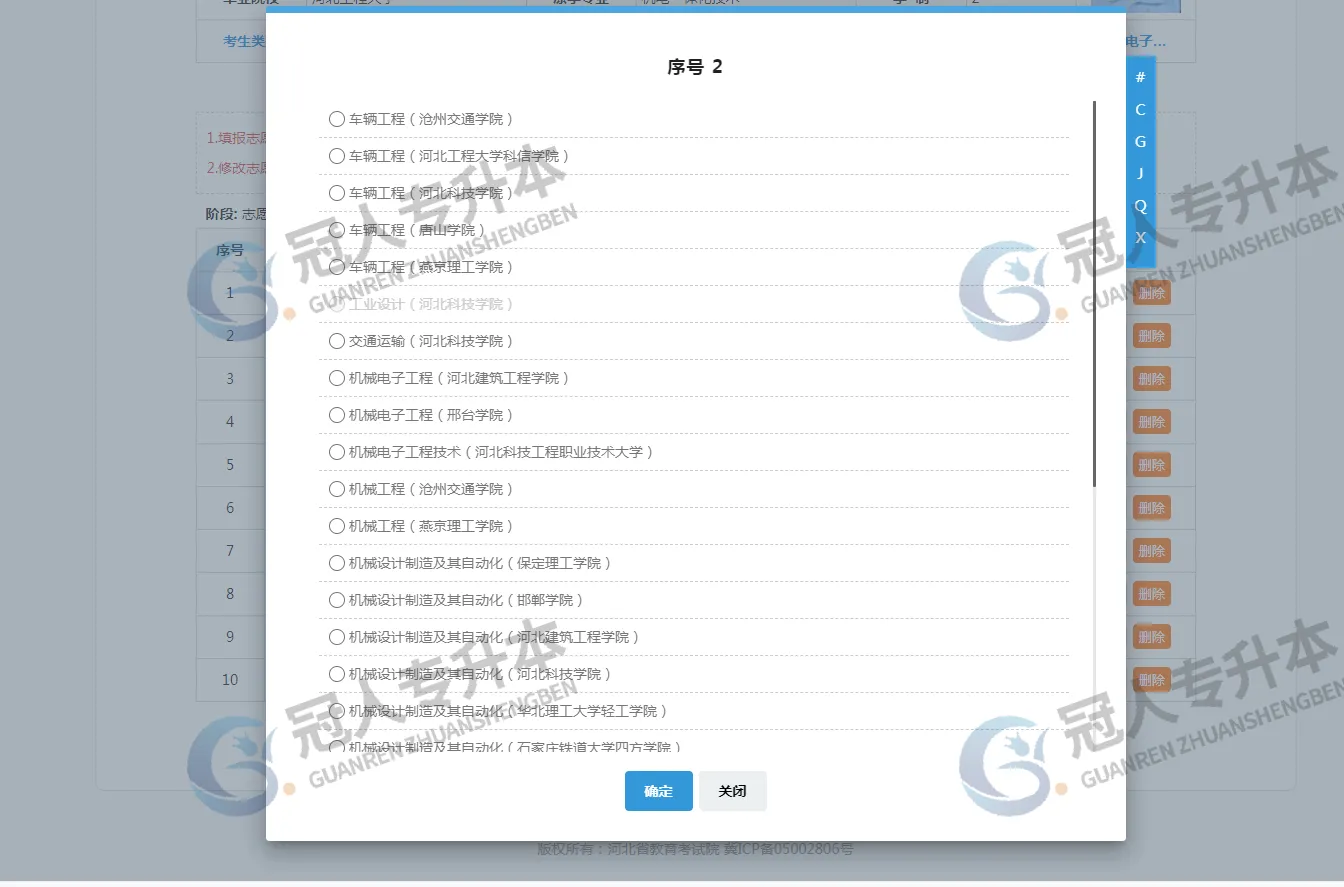The height and width of the screenshot is (887, 1344).
Task: Click 删除 button in background row 3
Action: coord(1152,379)
